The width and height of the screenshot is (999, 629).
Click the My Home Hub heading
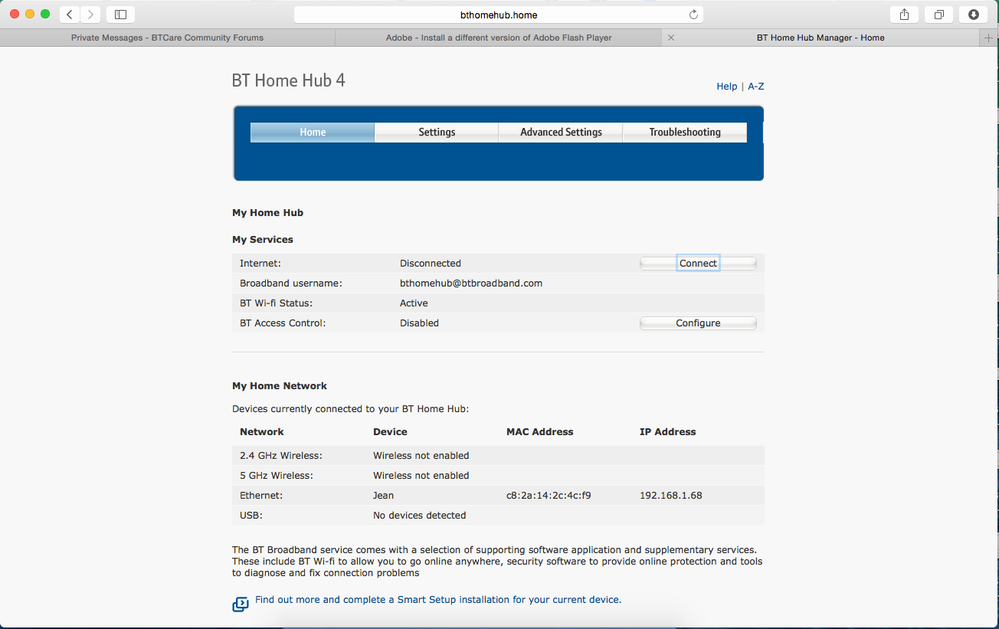click(x=268, y=213)
